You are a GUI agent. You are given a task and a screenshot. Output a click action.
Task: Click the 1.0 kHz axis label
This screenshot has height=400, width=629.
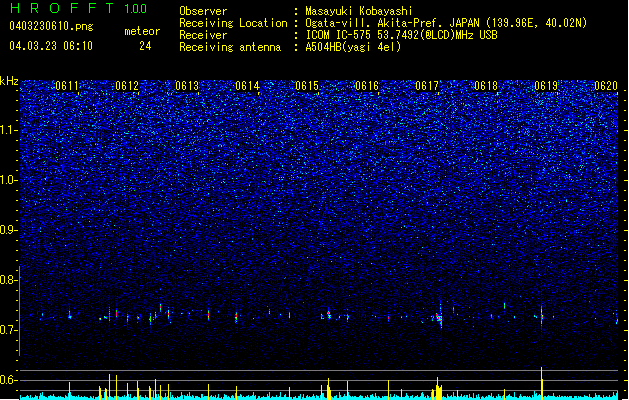tap(9, 180)
